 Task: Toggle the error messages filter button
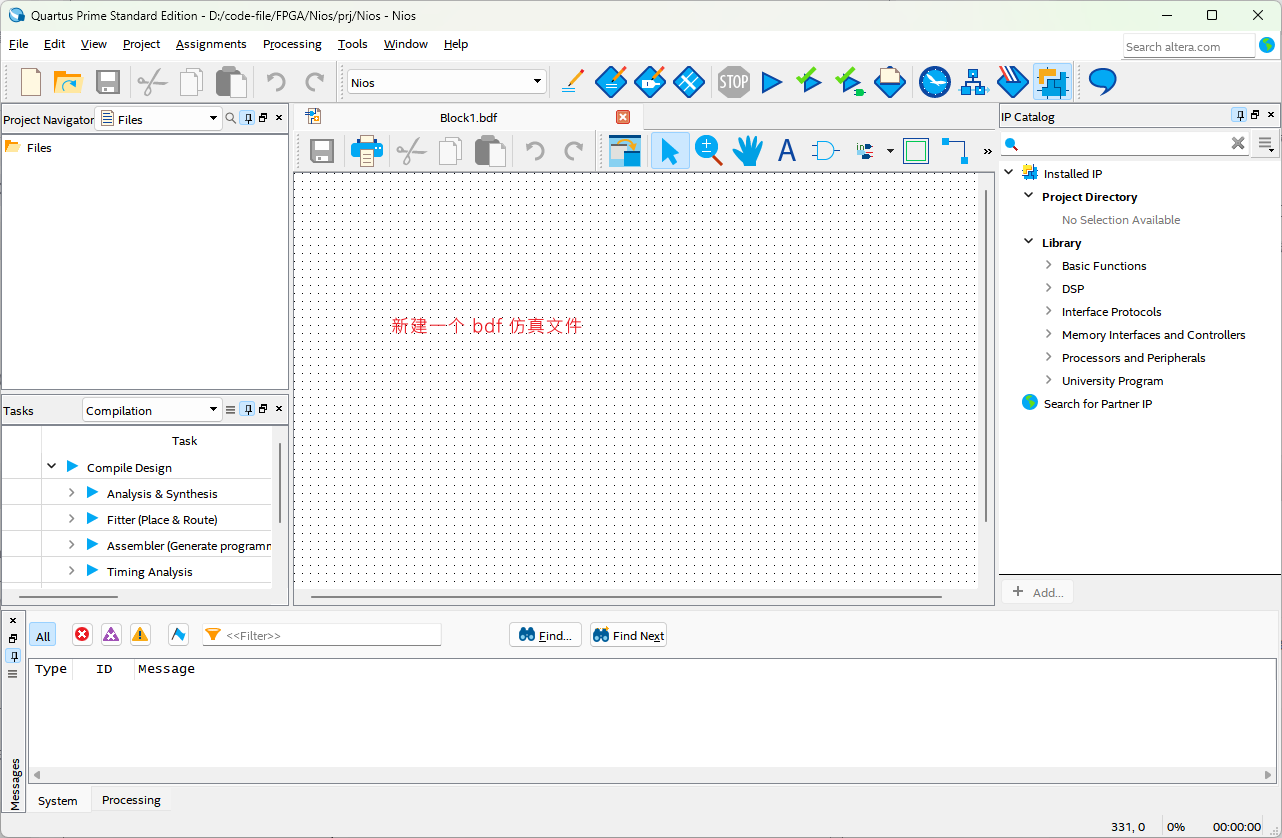(x=81, y=634)
